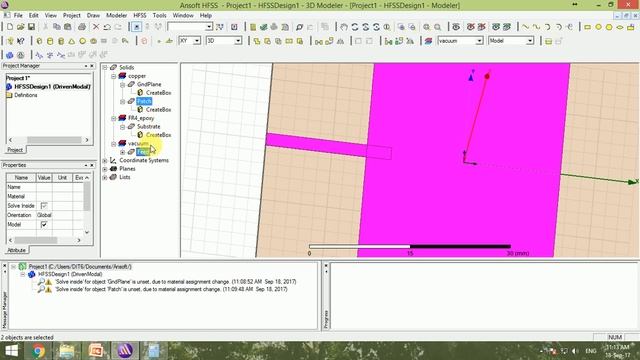Click the Select Object mode icon
The width and height of the screenshot is (640, 360).
coord(136,27)
